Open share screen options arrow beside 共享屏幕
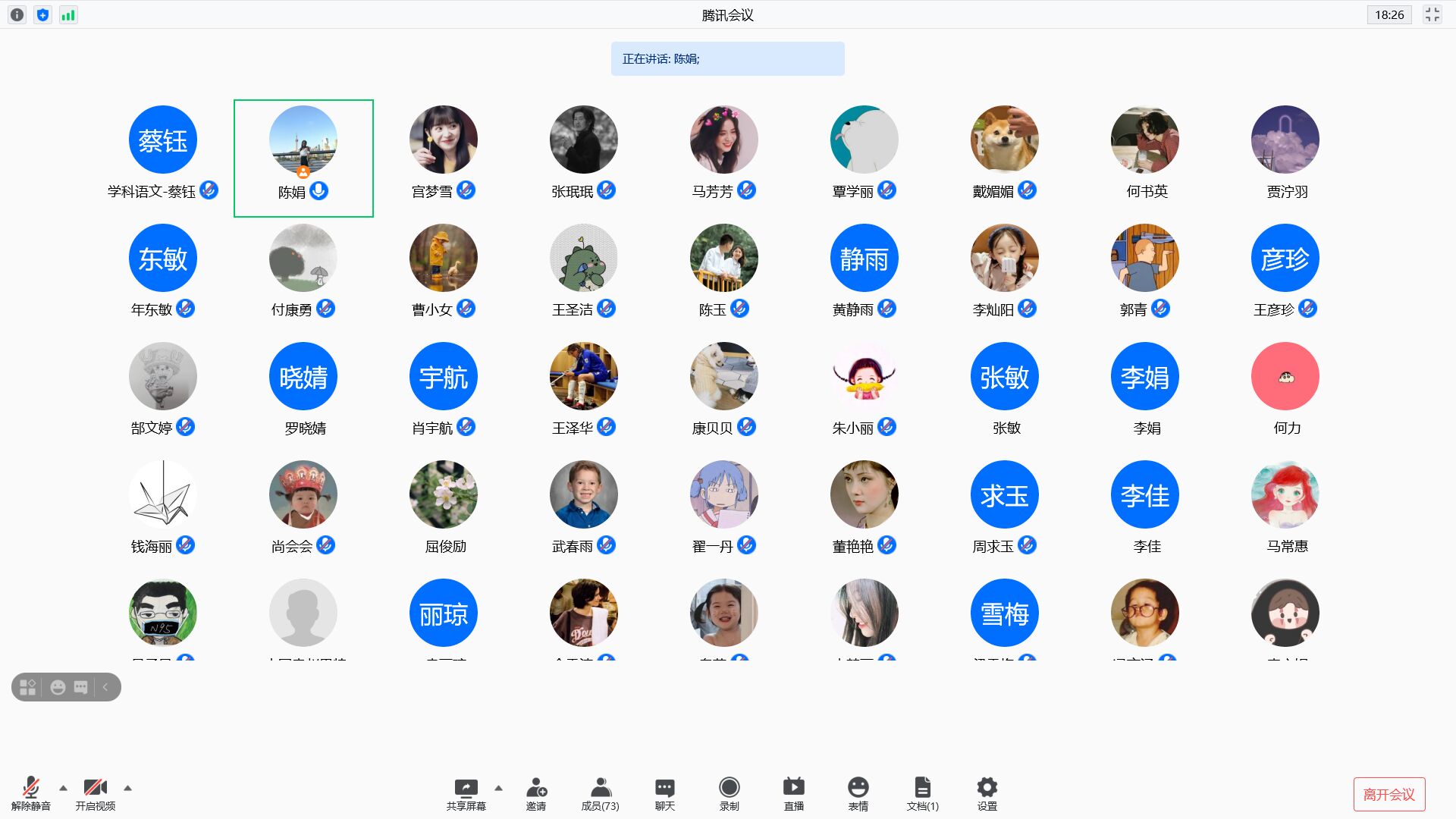Screen dimensions: 1456x819 point(498,788)
